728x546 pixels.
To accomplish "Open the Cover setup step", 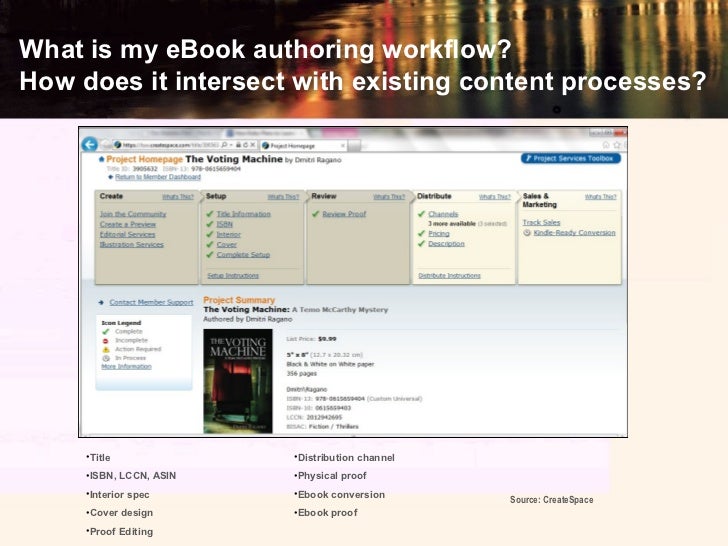I will coord(227,245).
